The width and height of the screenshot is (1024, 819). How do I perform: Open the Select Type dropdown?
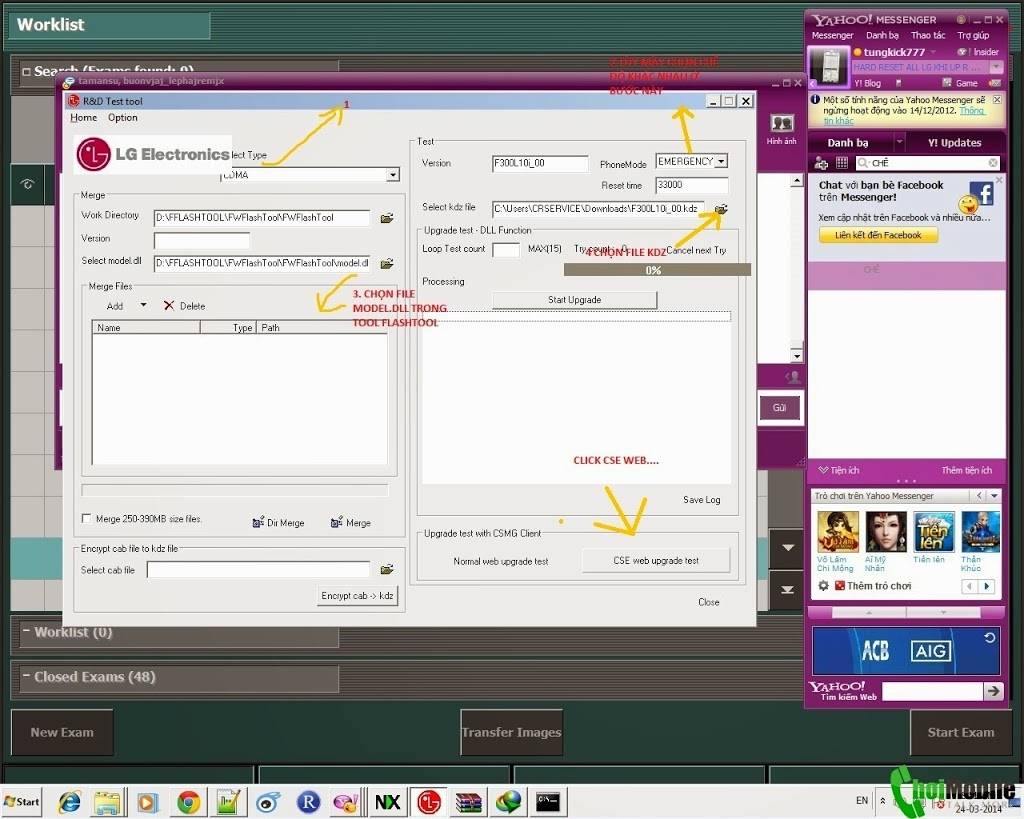pos(392,174)
